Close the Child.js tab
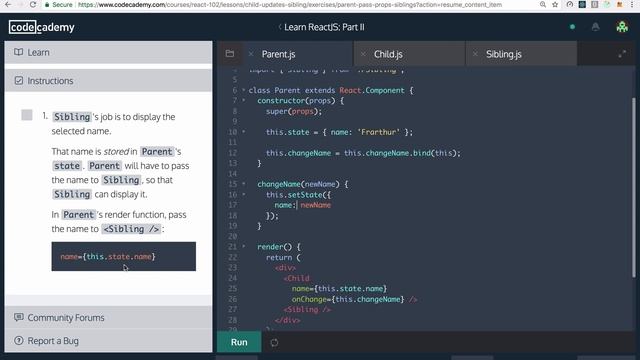Viewport: 640px width, 360px height. pos(363,54)
